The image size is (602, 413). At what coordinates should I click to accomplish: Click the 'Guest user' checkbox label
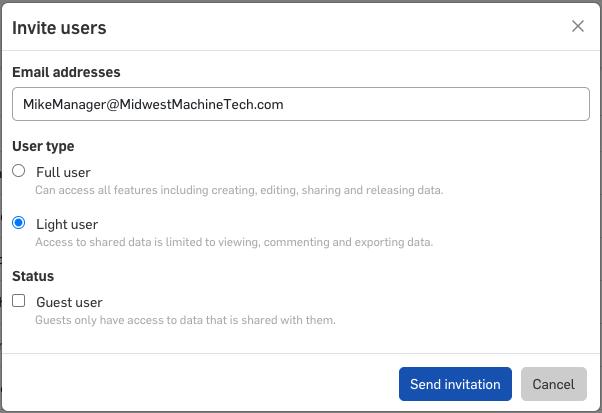pos(69,302)
